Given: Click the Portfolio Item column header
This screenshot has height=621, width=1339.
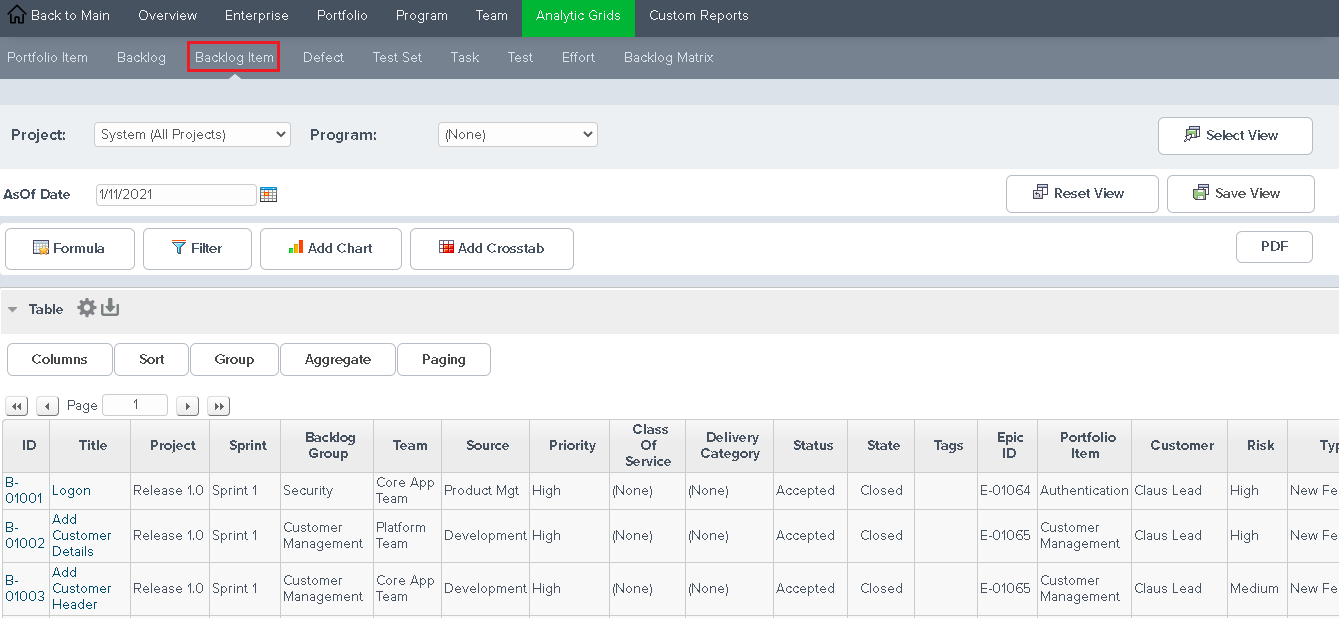Looking at the screenshot, I should coord(1087,446).
